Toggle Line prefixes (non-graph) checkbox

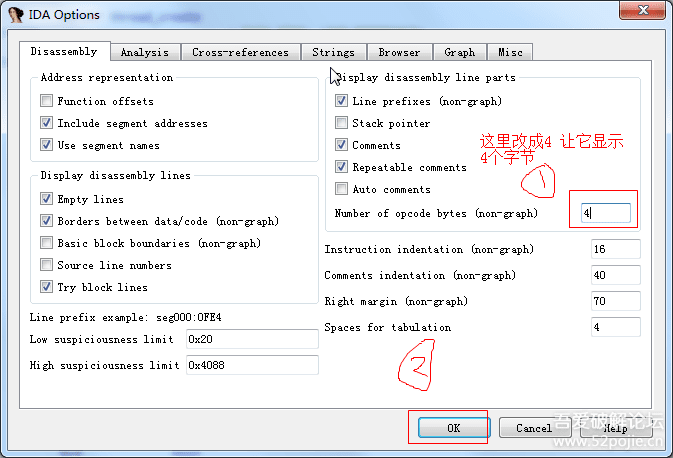coord(341,101)
